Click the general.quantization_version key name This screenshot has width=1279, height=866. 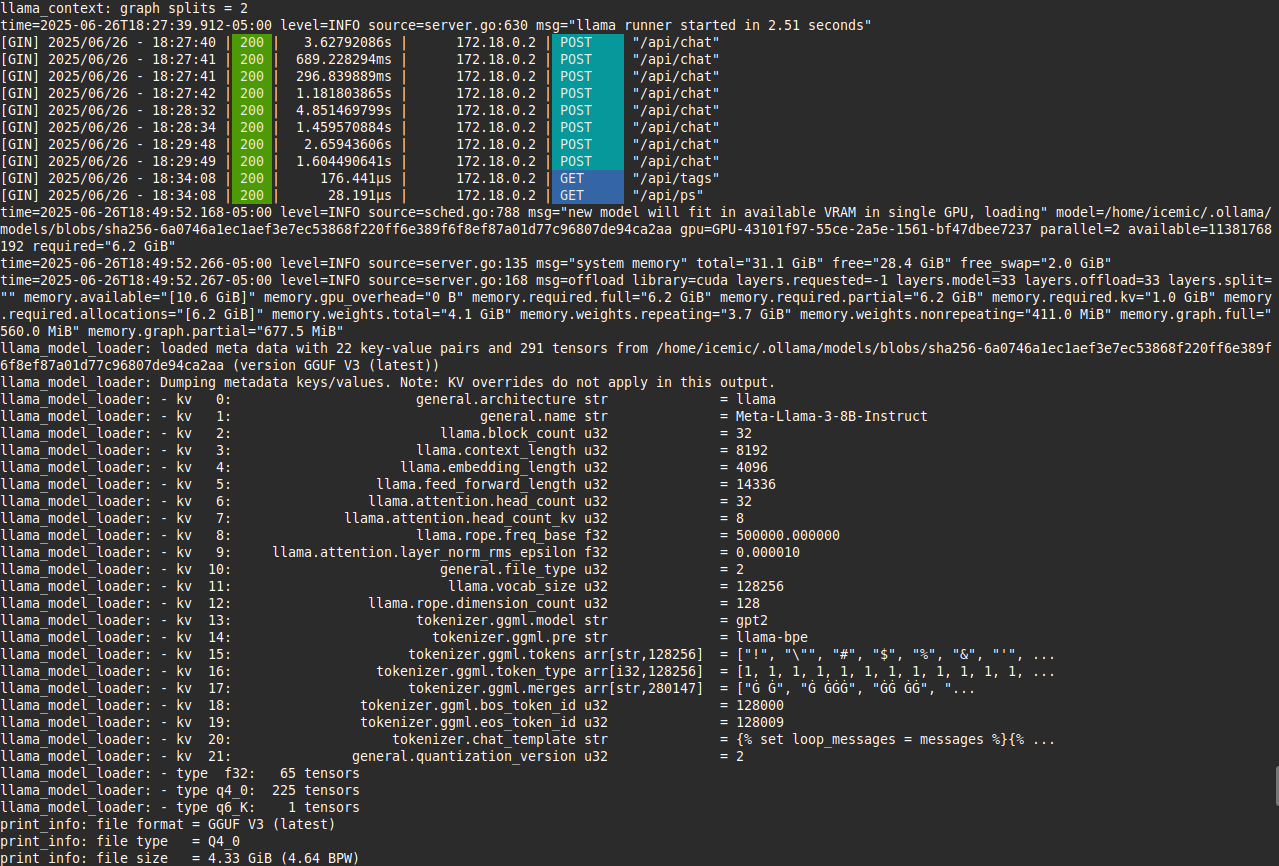tap(465, 756)
